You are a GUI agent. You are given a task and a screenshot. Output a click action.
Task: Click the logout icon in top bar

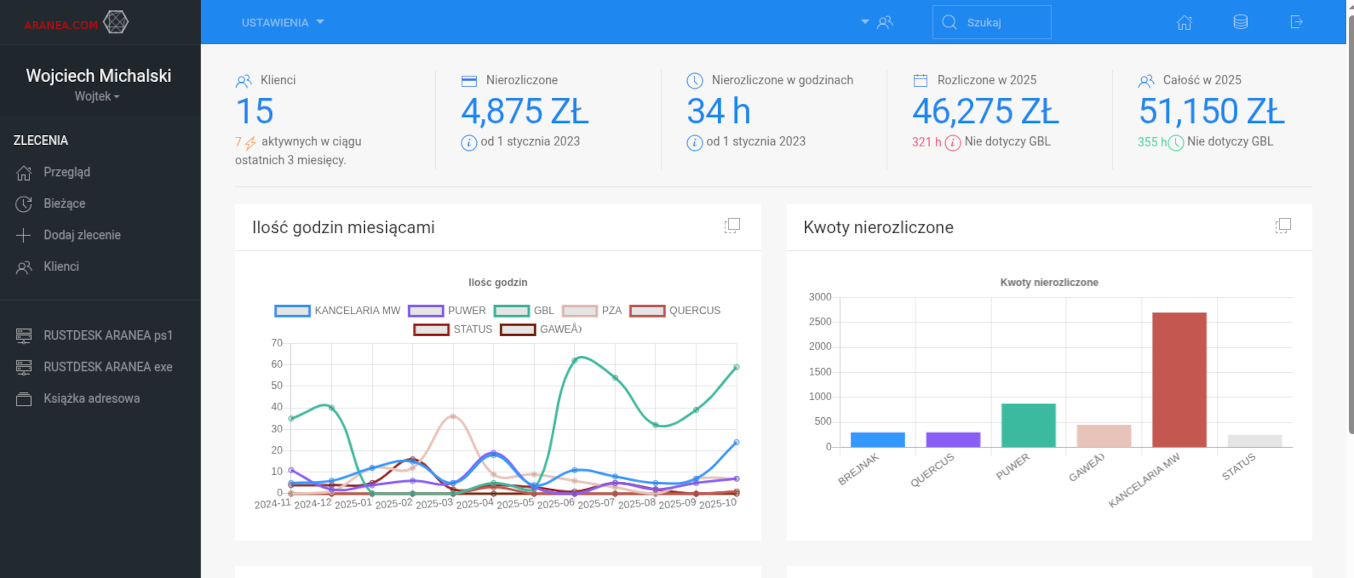1297,22
